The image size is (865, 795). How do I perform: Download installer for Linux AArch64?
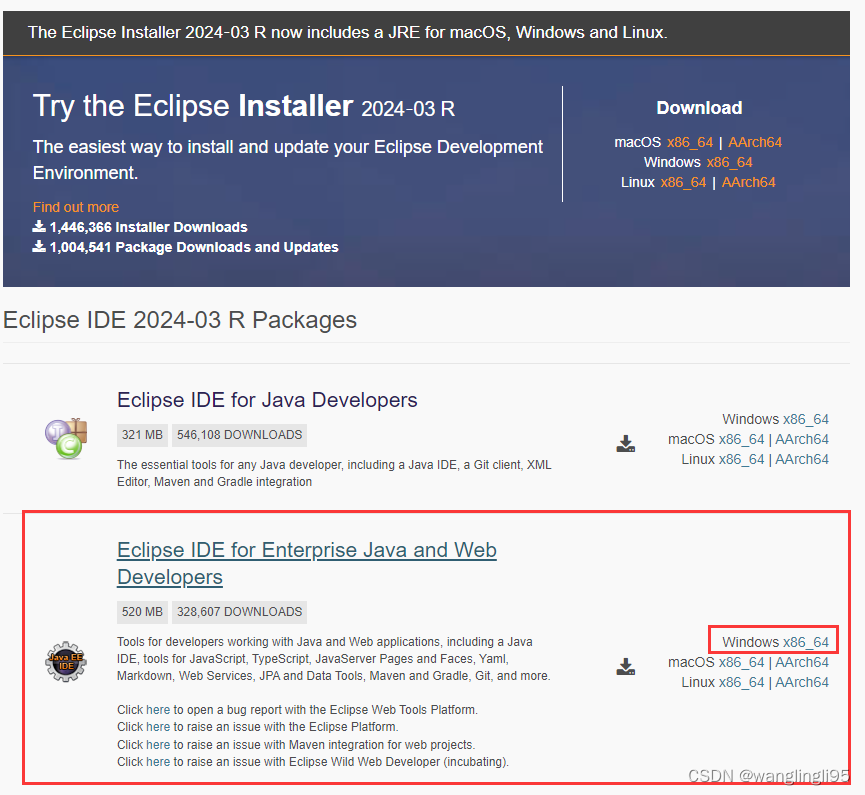(x=749, y=182)
